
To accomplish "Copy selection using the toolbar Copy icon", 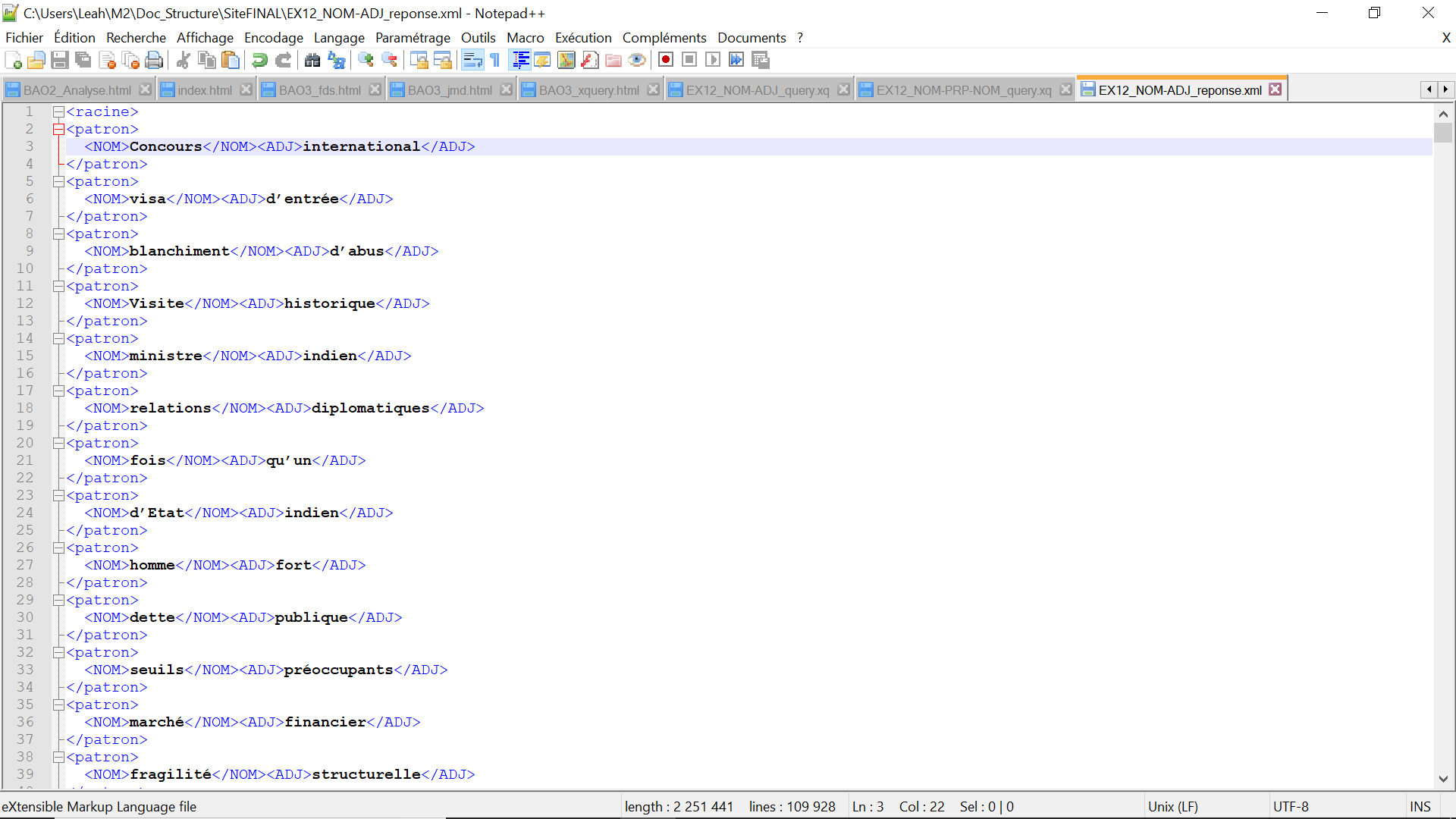I will [x=206, y=61].
